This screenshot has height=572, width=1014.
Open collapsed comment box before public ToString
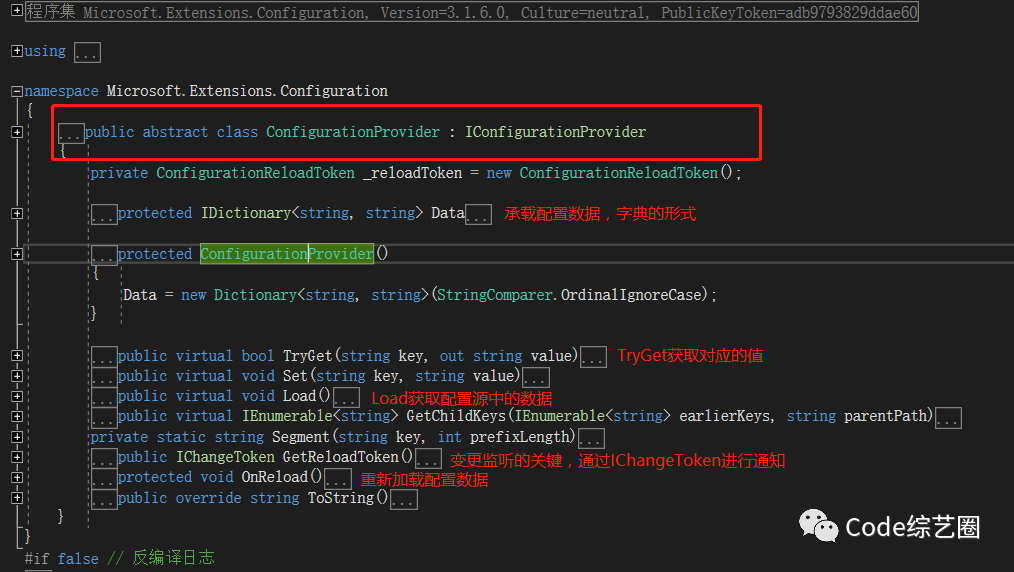coord(104,500)
